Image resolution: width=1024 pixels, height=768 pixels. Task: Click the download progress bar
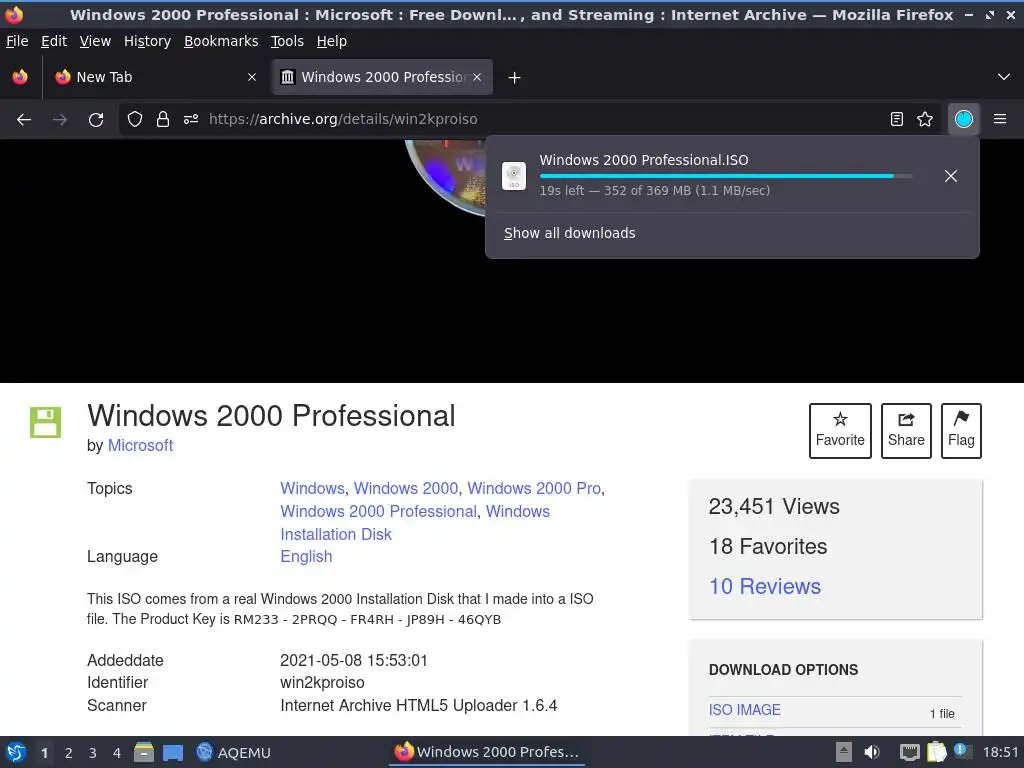point(726,176)
